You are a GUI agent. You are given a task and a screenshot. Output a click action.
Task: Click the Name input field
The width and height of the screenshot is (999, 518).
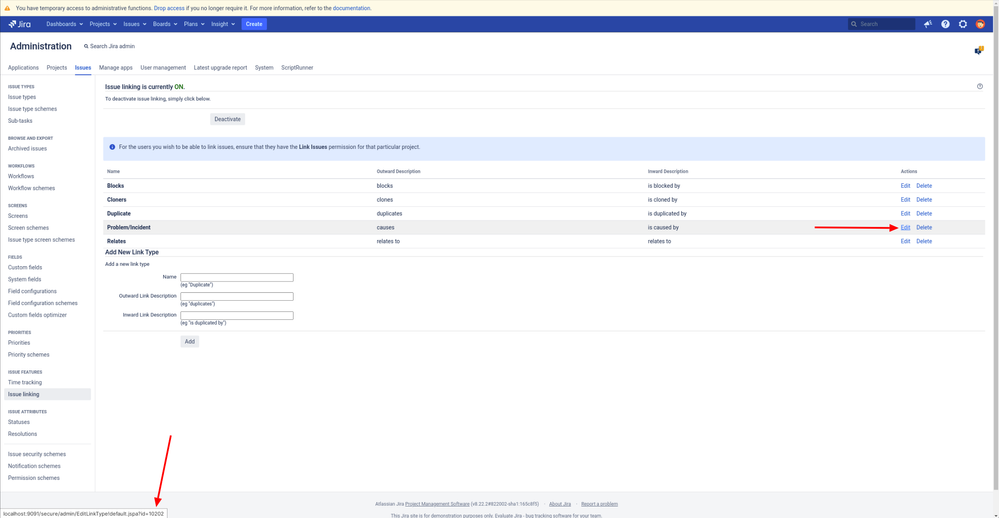(237, 277)
